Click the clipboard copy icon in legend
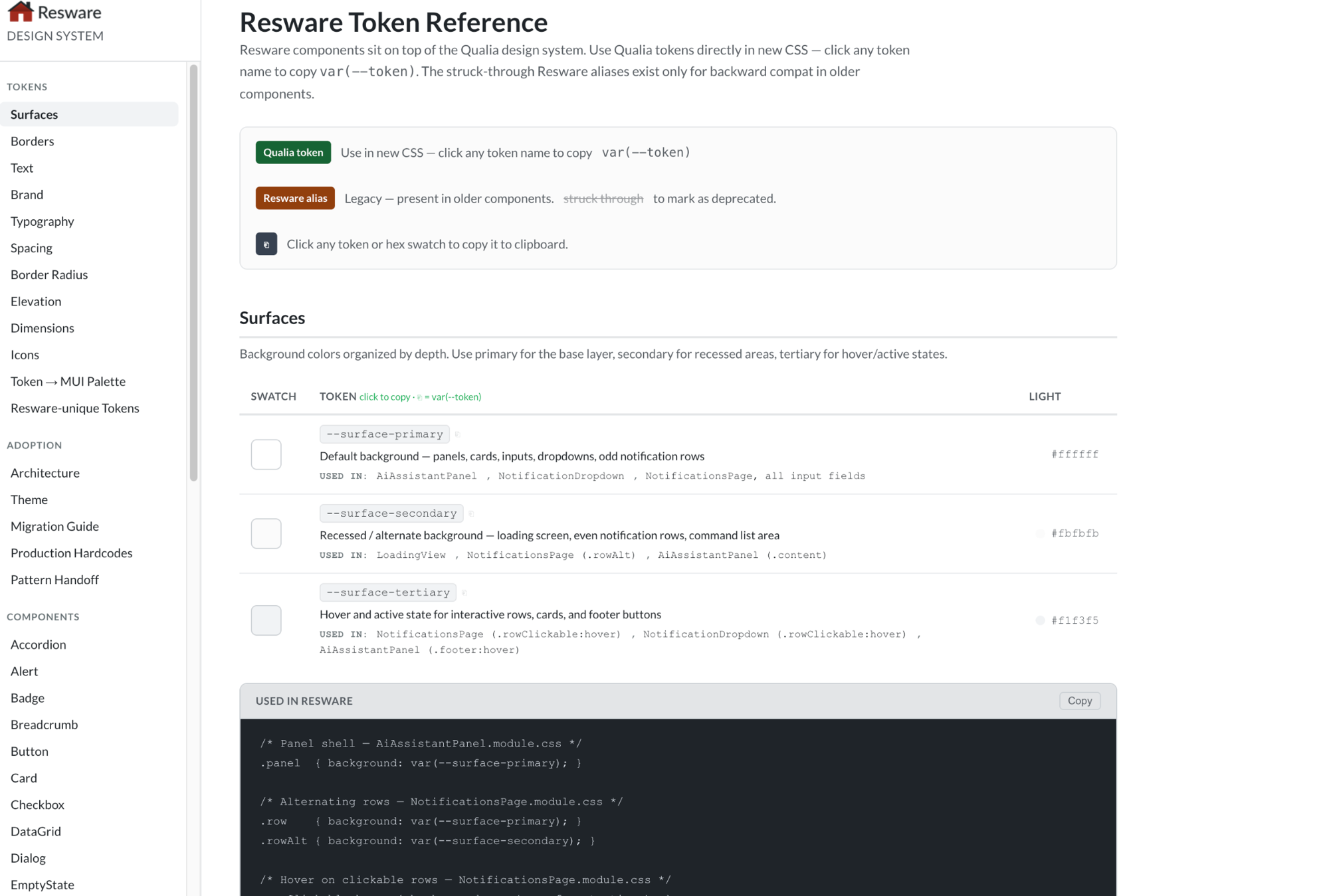Screen dimensions: 1329x896 point(266,244)
